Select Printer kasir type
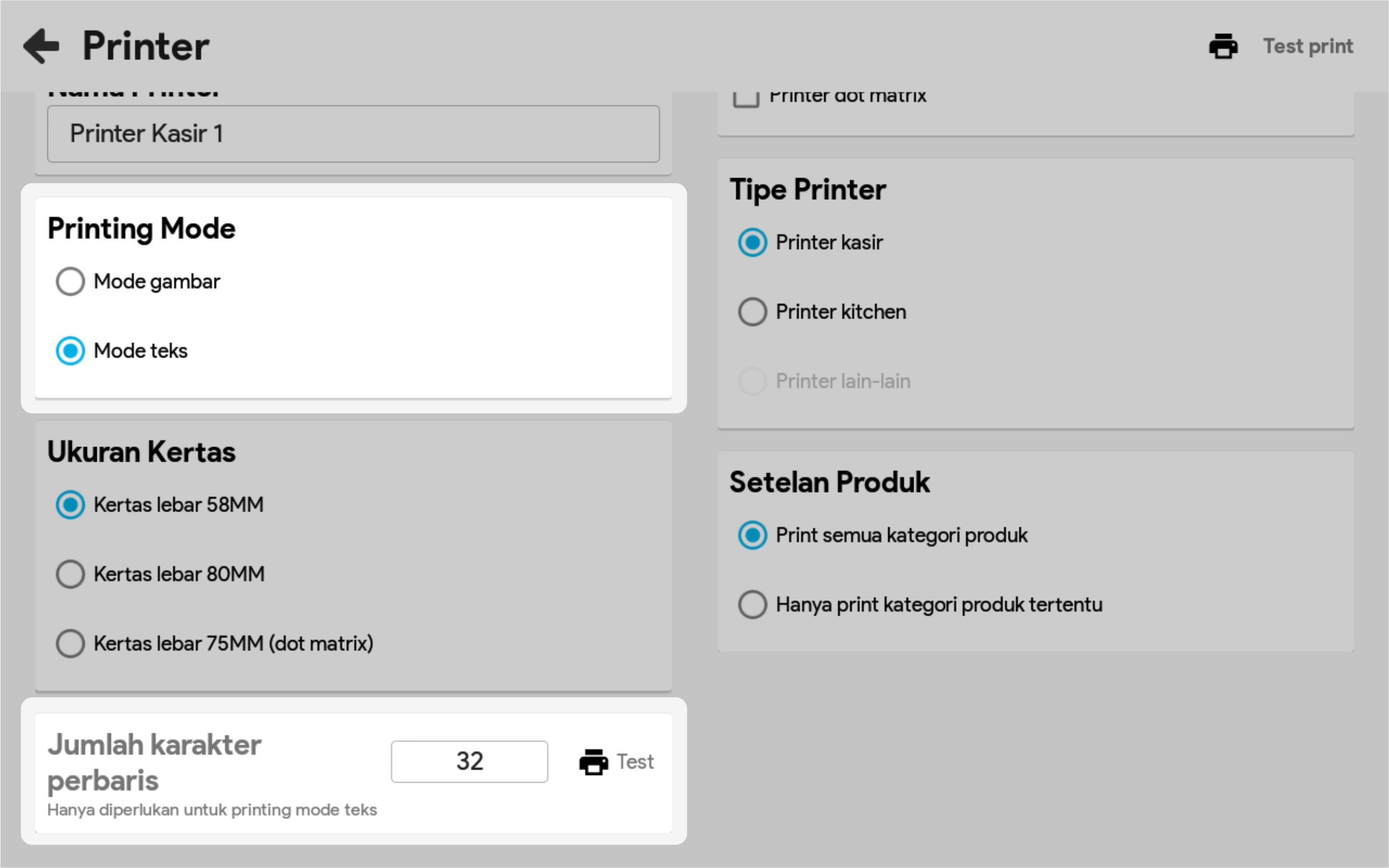Screen dimensions: 1389x868 [752, 242]
